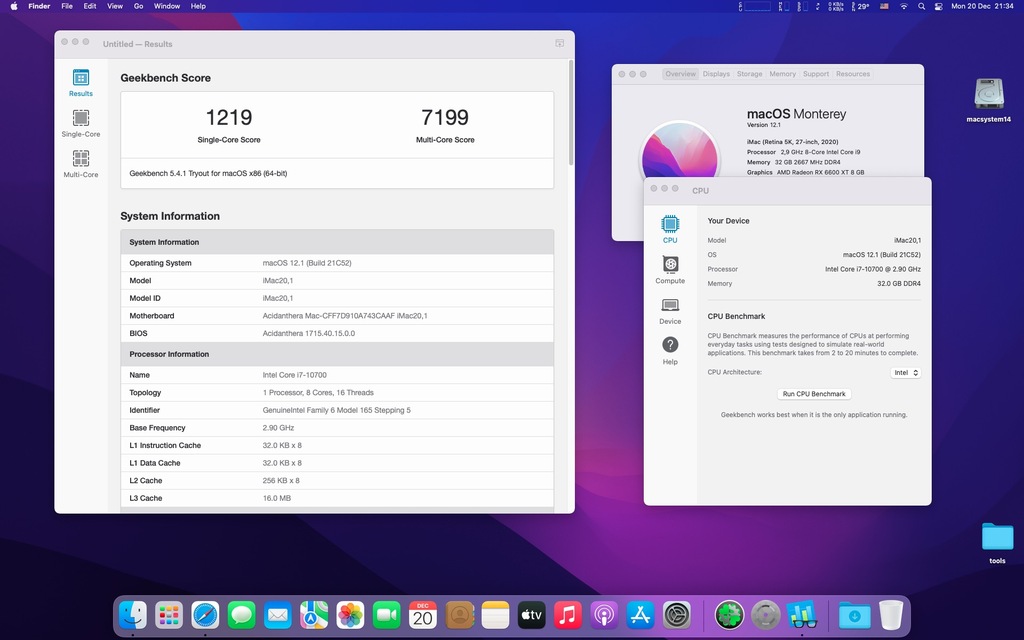Click the US flag input source icon
The height and width of the screenshot is (640, 1024).
tap(884, 6)
